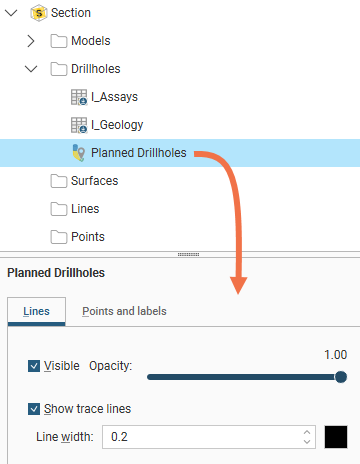Click the Planned Drillholes pin icon
The width and height of the screenshot is (360, 464).
point(79,153)
